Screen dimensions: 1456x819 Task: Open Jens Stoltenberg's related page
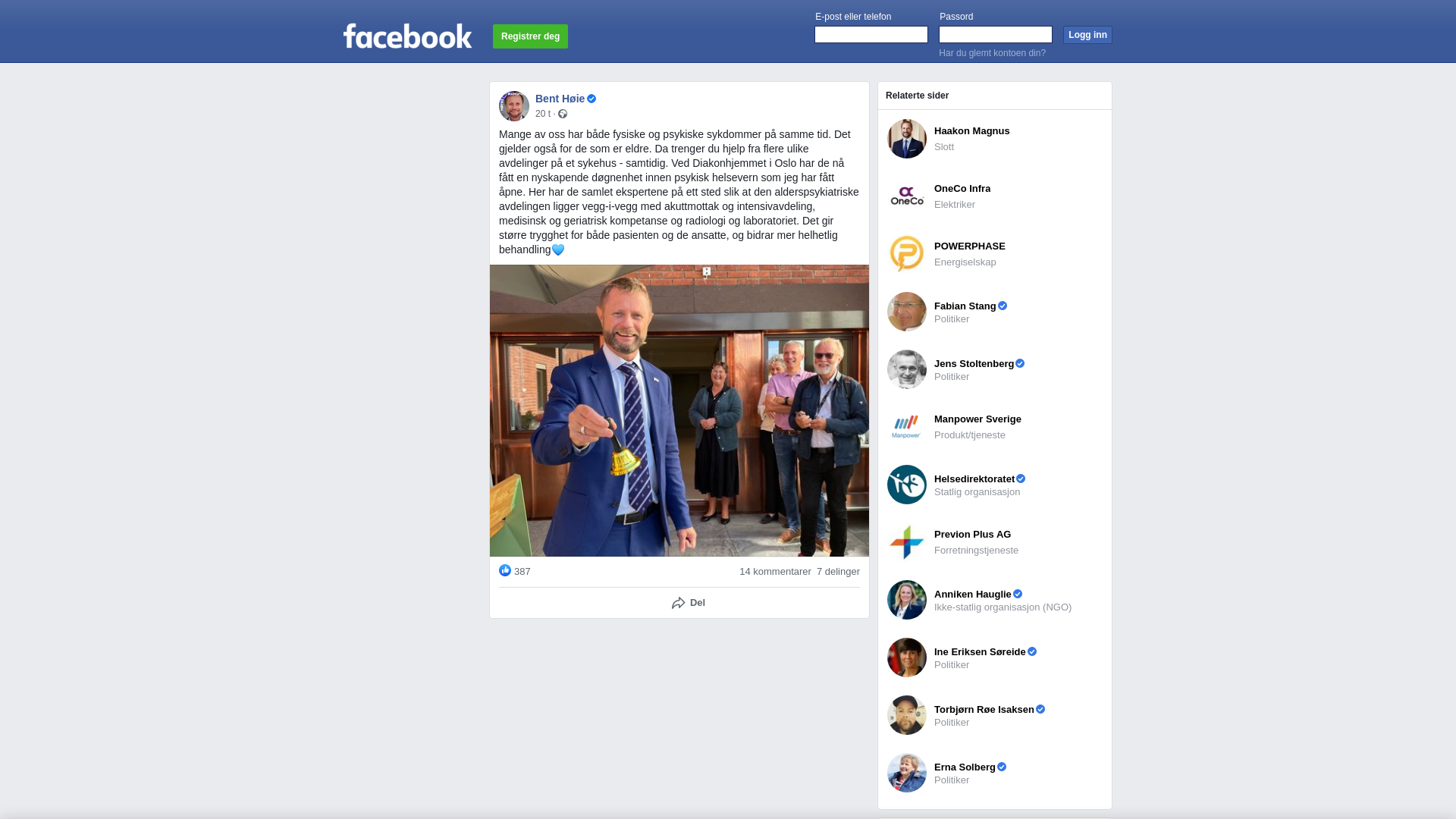click(974, 364)
